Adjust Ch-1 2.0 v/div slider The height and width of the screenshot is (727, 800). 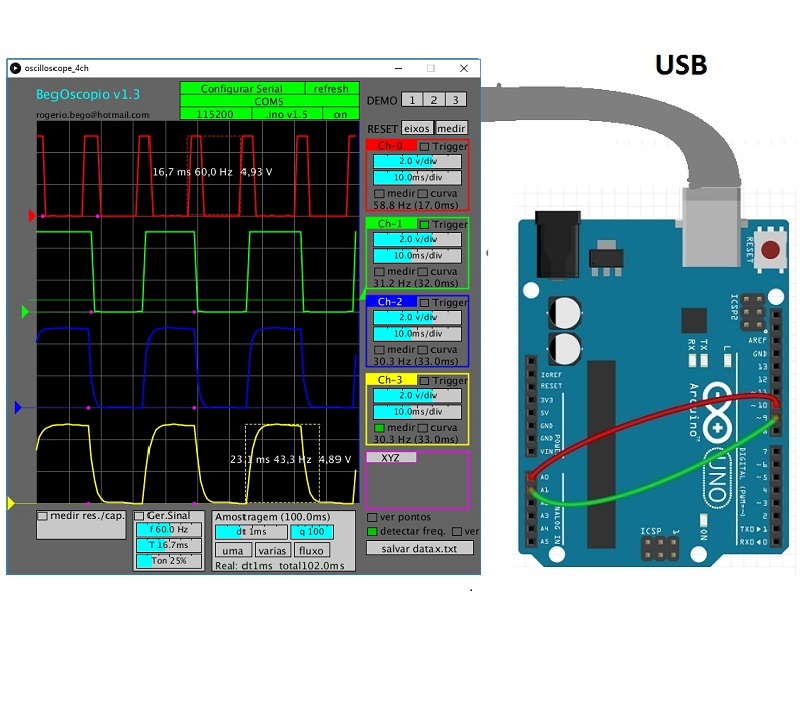[417, 239]
